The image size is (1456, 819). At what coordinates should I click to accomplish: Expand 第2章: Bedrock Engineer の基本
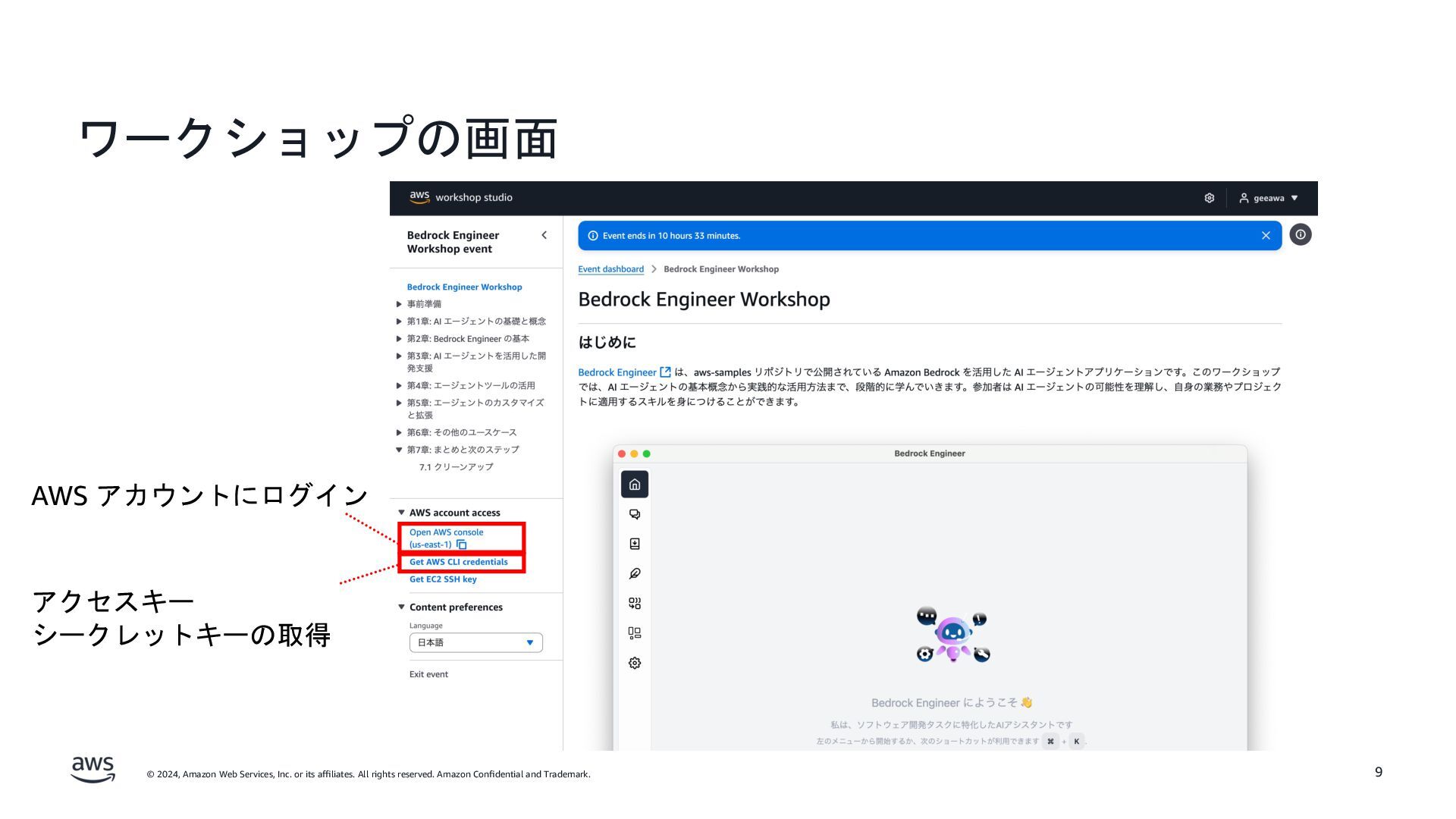coord(399,339)
